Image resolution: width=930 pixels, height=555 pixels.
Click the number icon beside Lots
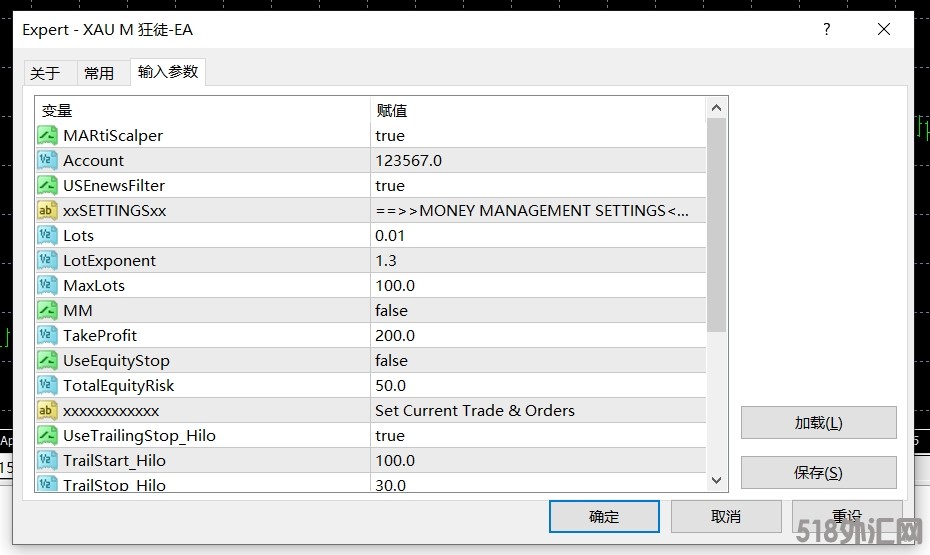click(47, 235)
